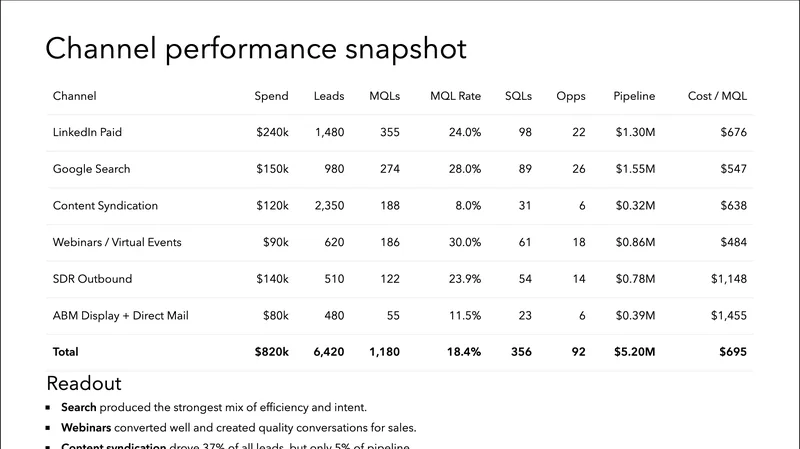Select the 'Cost / MQL' column header
The height and width of the screenshot is (449, 800).
coord(717,97)
